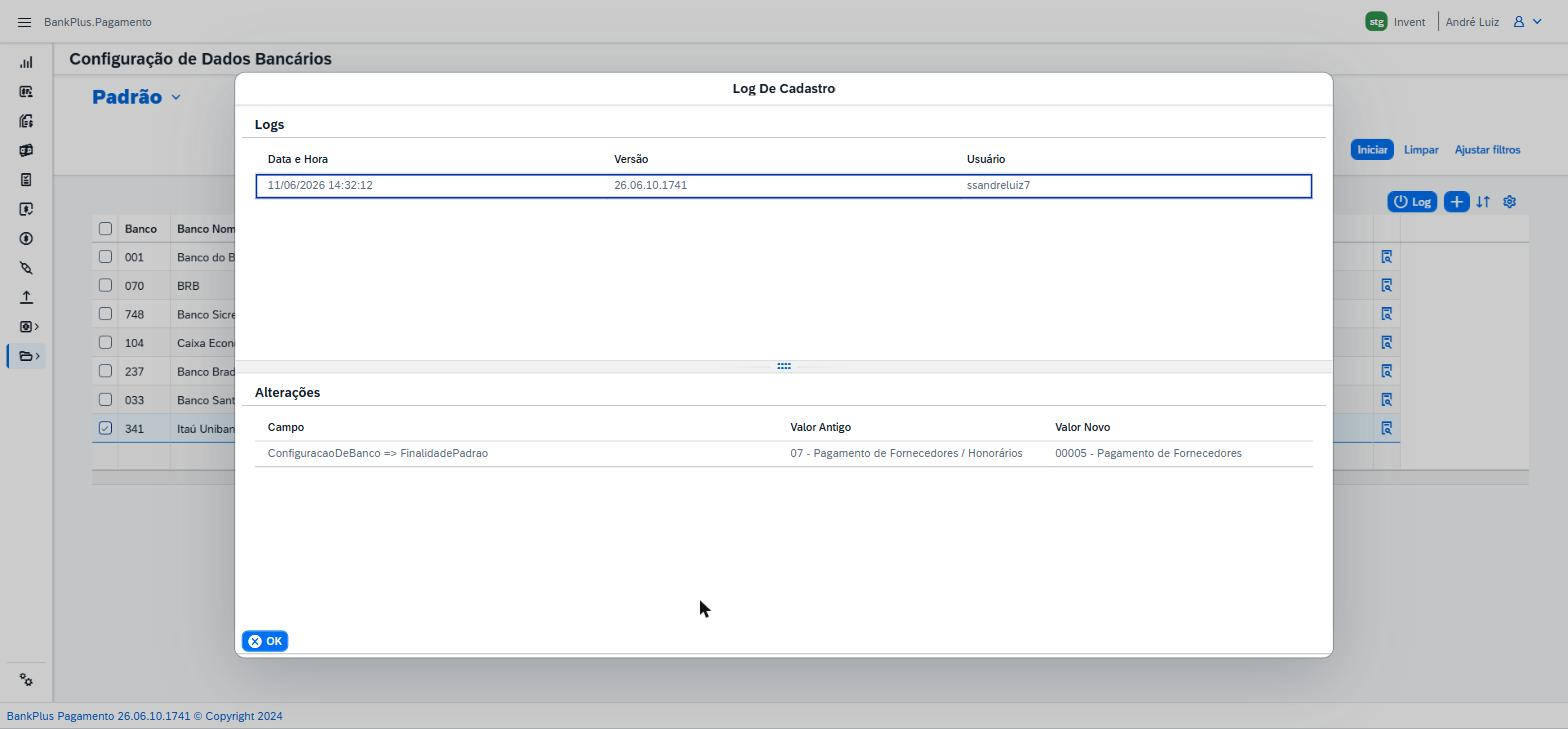Screen dimensions: 1568x729
Task: Click the FinalidadePadrao change row field
Action: click(378, 453)
